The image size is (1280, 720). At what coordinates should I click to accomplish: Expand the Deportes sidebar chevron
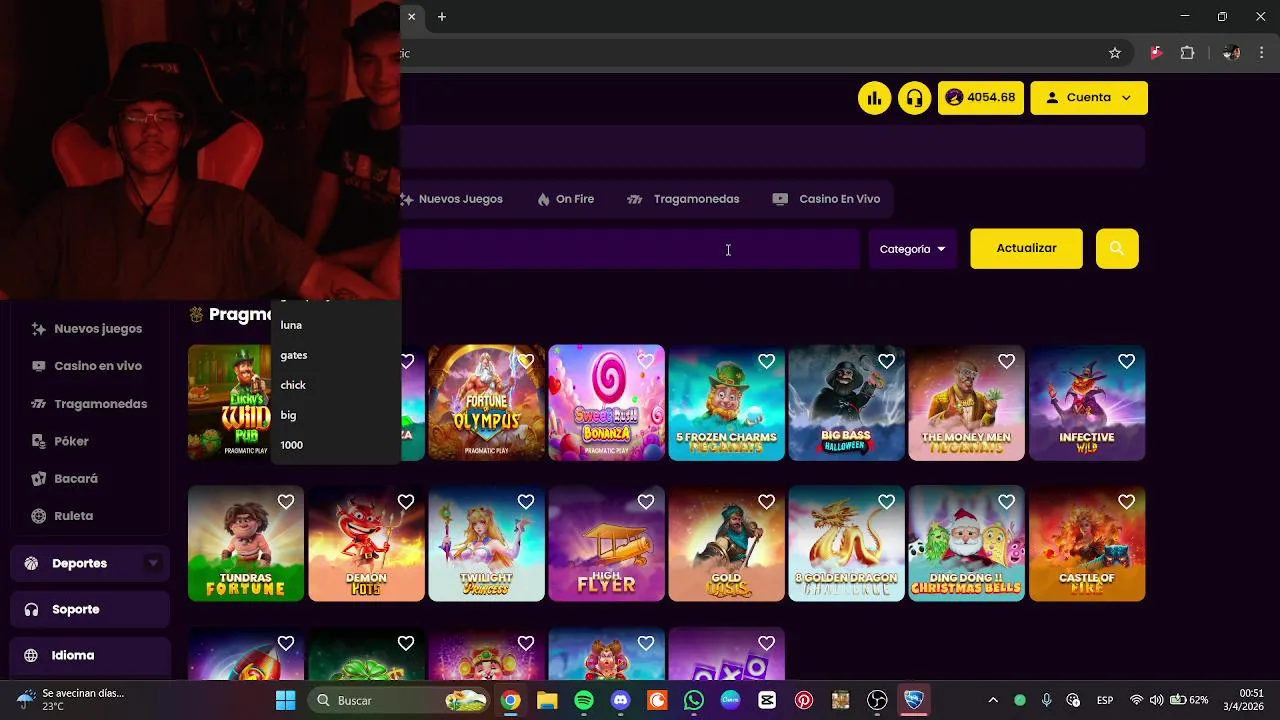[x=153, y=563]
